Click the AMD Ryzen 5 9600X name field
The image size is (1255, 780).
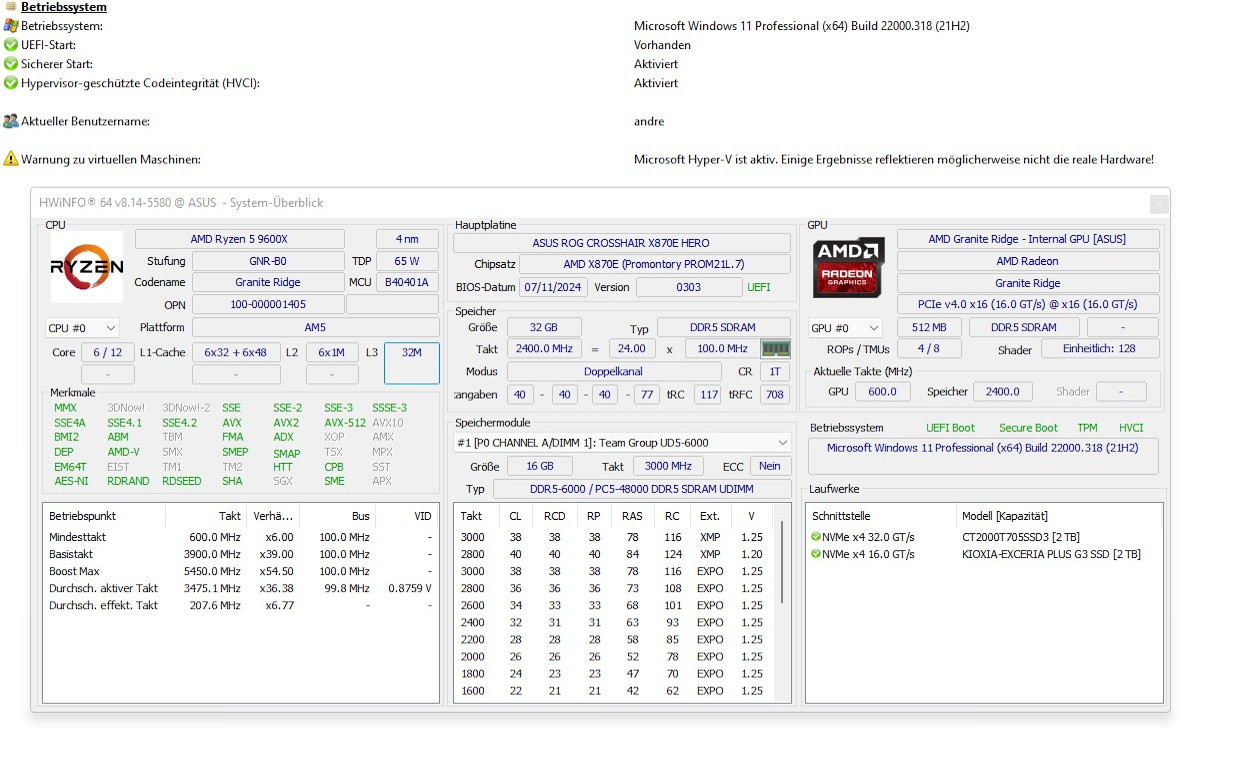(239, 239)
